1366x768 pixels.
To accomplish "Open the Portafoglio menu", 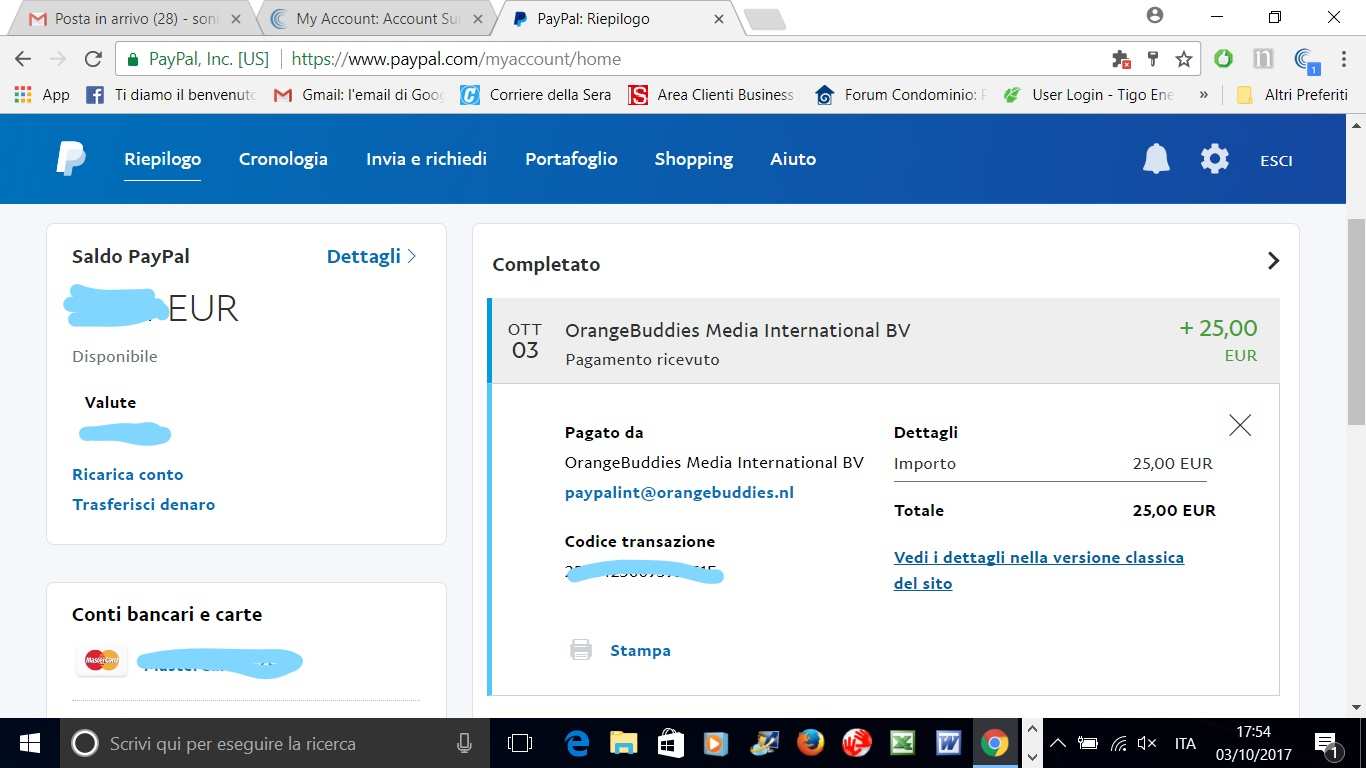I will tap(571, 159).
